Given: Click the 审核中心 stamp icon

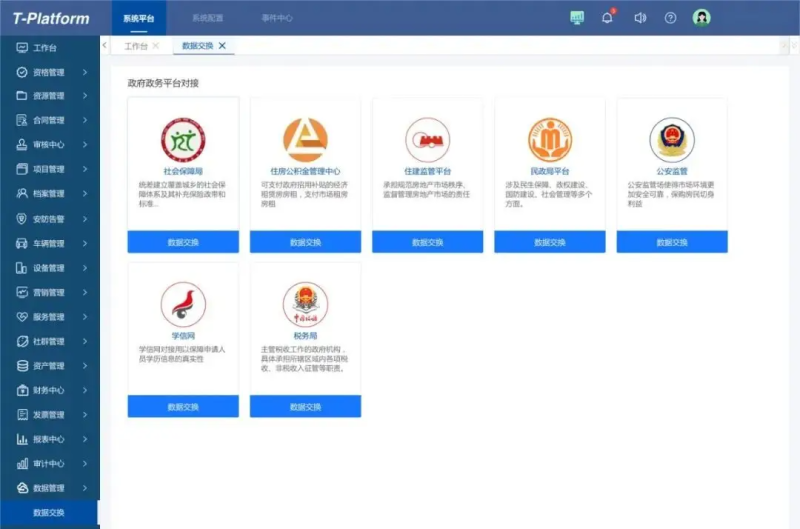Looking at the screenshot, I should [22, 145].
